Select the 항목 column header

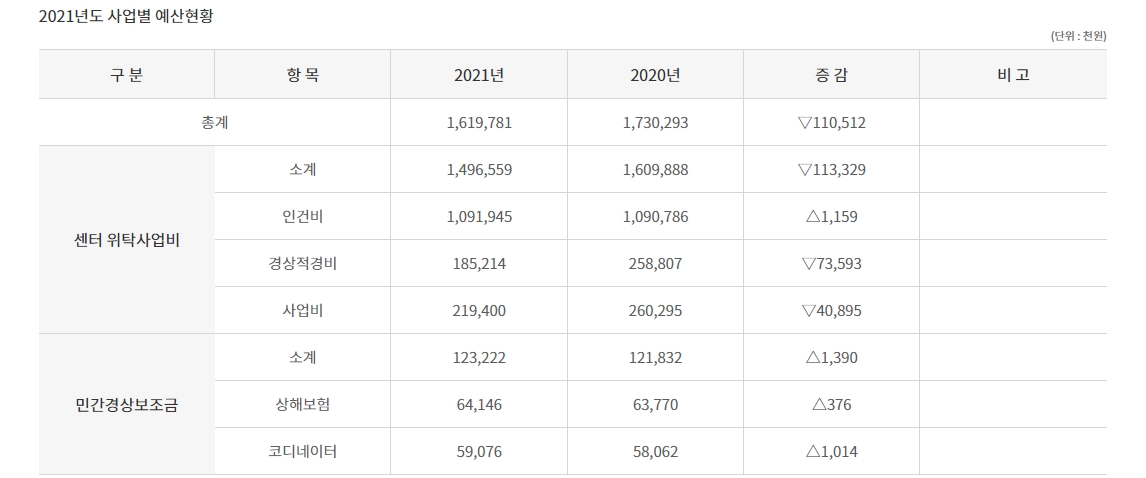302,75
